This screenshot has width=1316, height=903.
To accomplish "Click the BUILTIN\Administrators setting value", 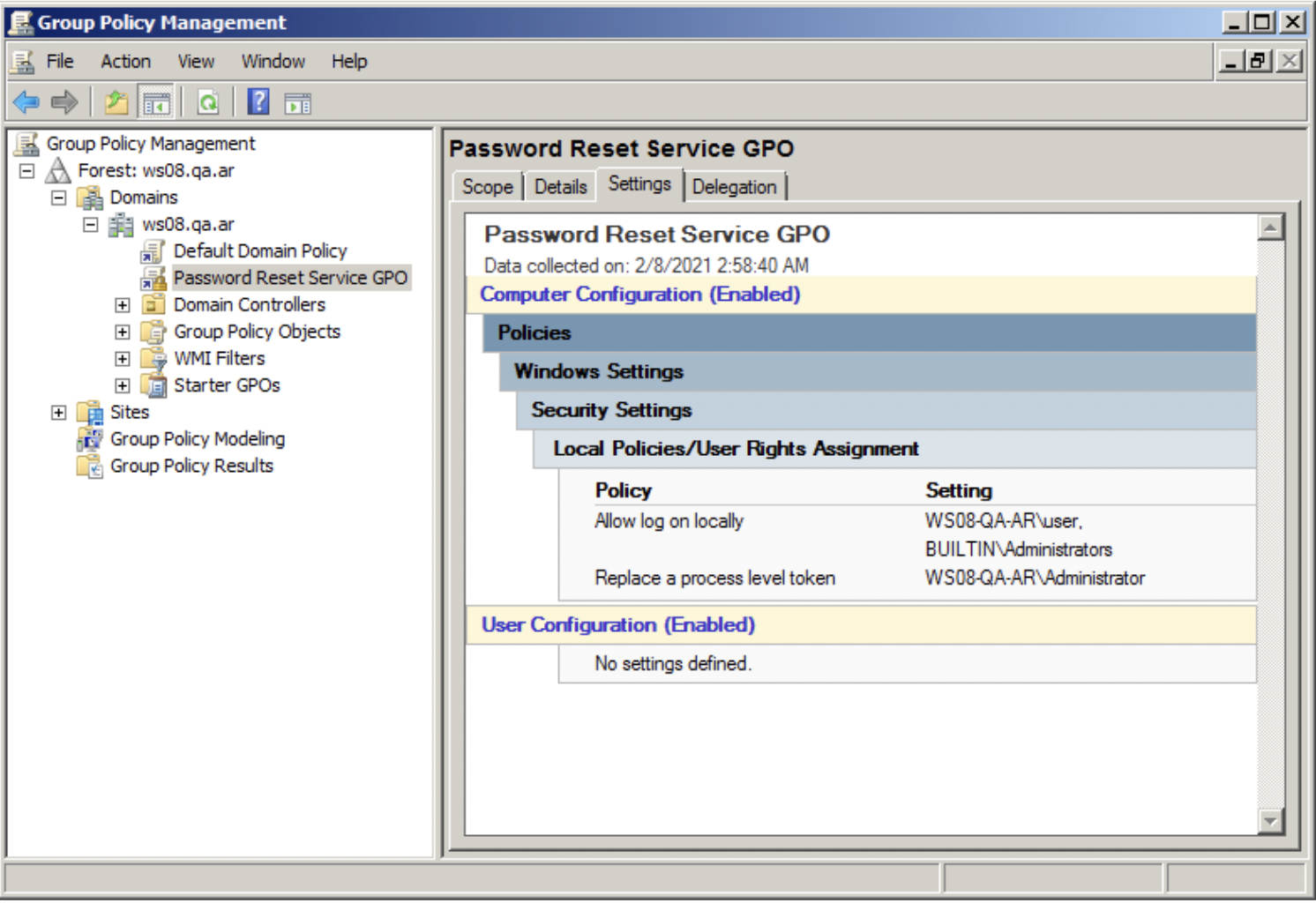I will pos(1019,549).
